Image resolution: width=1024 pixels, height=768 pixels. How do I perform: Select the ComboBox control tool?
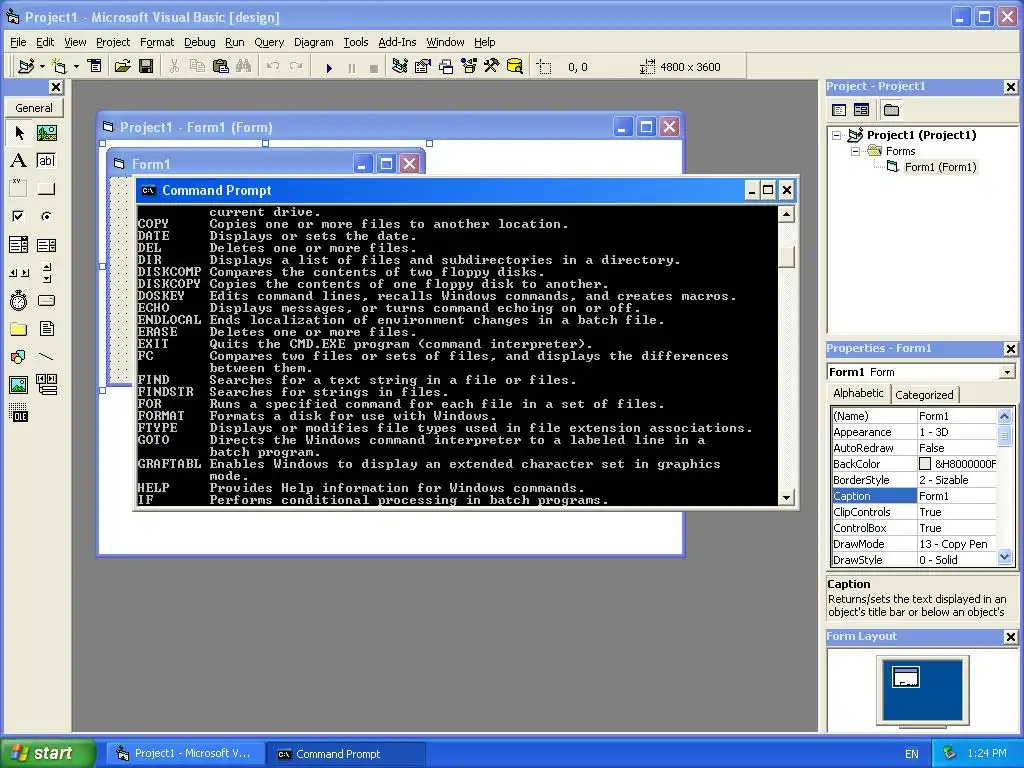coord(19,245)
